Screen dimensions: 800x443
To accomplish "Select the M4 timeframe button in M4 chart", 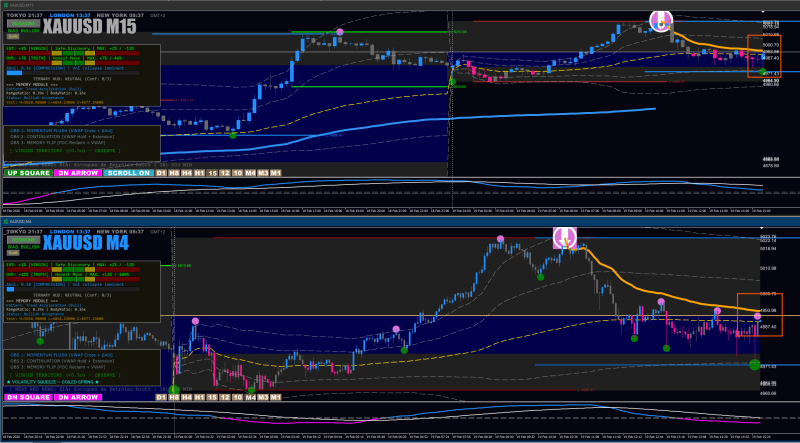I will (251, 397).
